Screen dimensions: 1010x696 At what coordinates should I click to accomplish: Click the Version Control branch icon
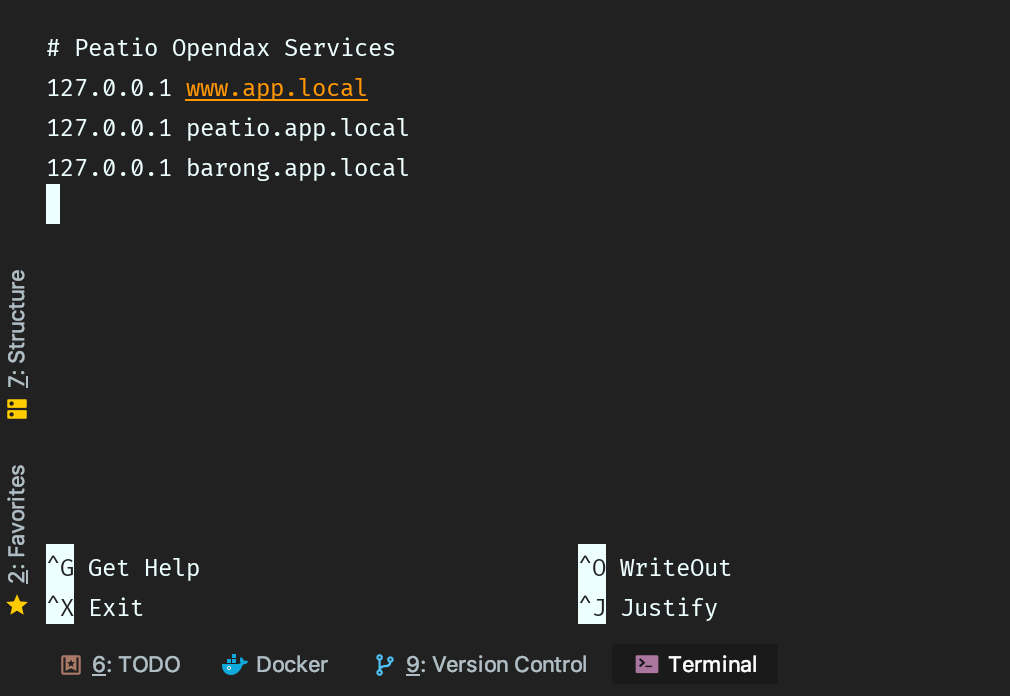[x=385, y=664]
